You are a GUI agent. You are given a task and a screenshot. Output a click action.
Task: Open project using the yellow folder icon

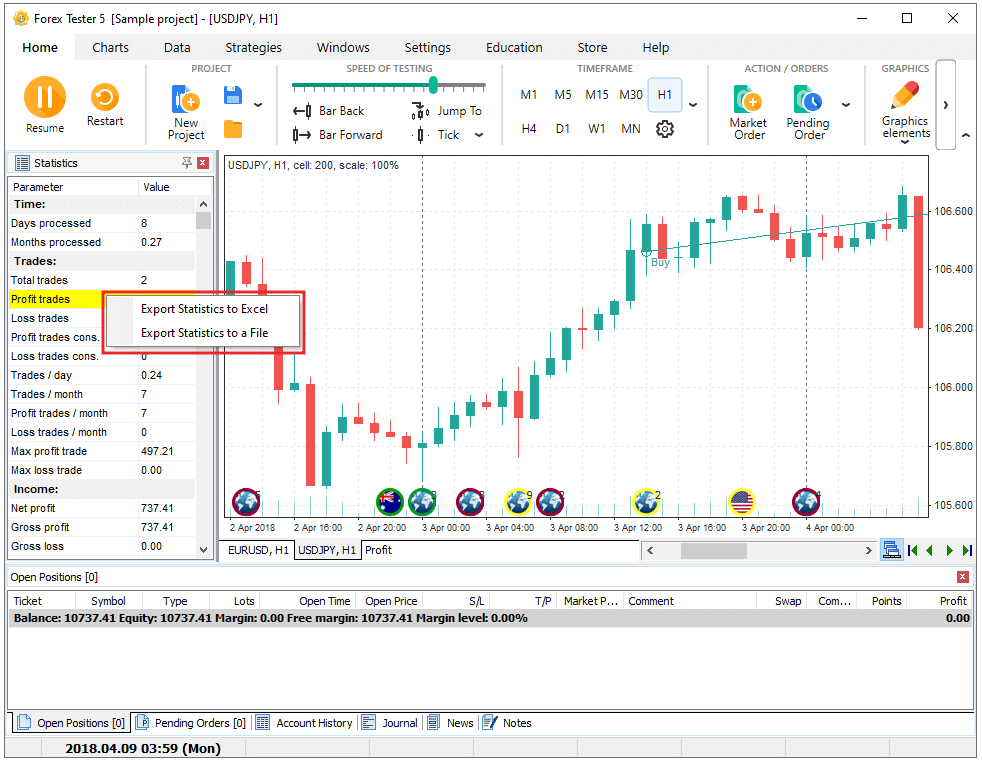pos(233,129)
